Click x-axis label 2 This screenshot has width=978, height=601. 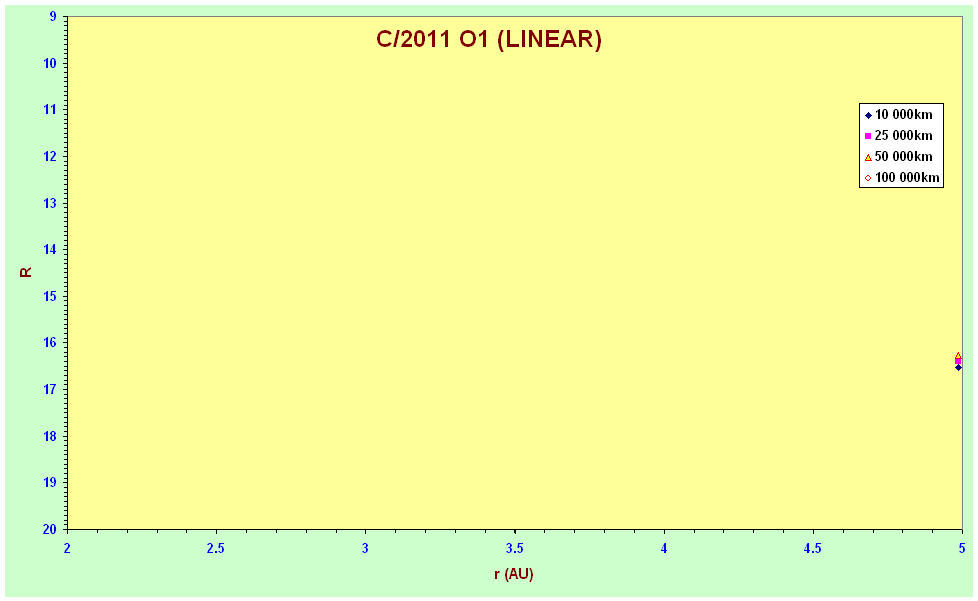pyautogui.click(x=67, y=549)
